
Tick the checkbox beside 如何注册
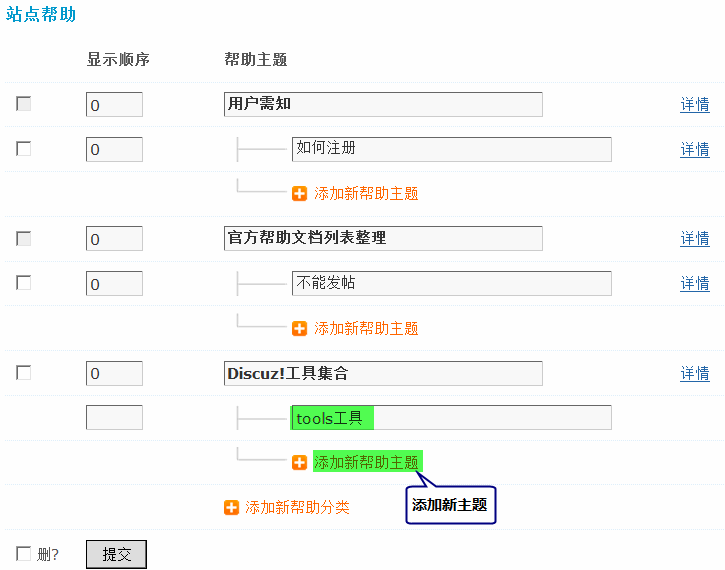(24, 149)
